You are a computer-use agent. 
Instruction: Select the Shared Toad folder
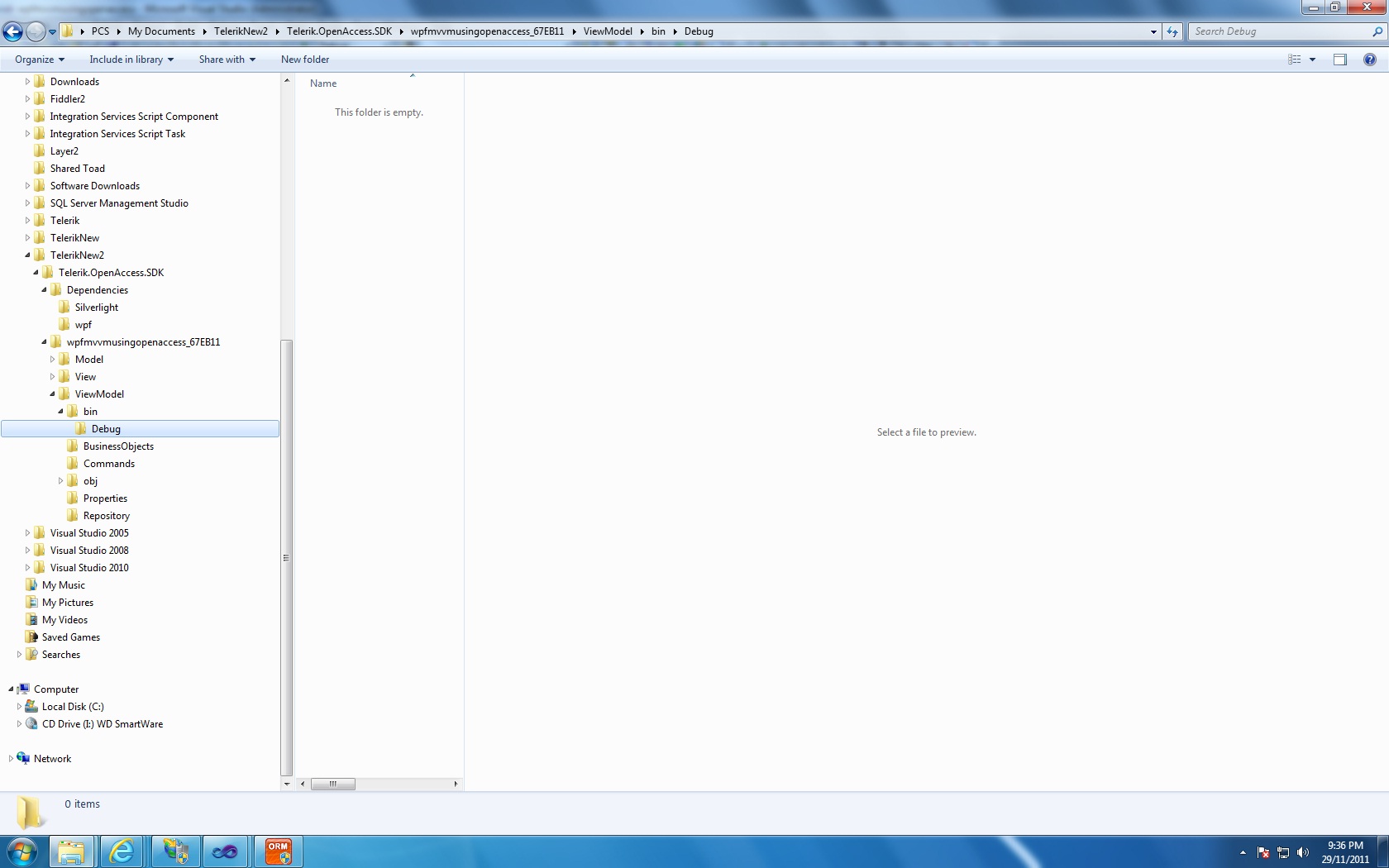(77, 169)
